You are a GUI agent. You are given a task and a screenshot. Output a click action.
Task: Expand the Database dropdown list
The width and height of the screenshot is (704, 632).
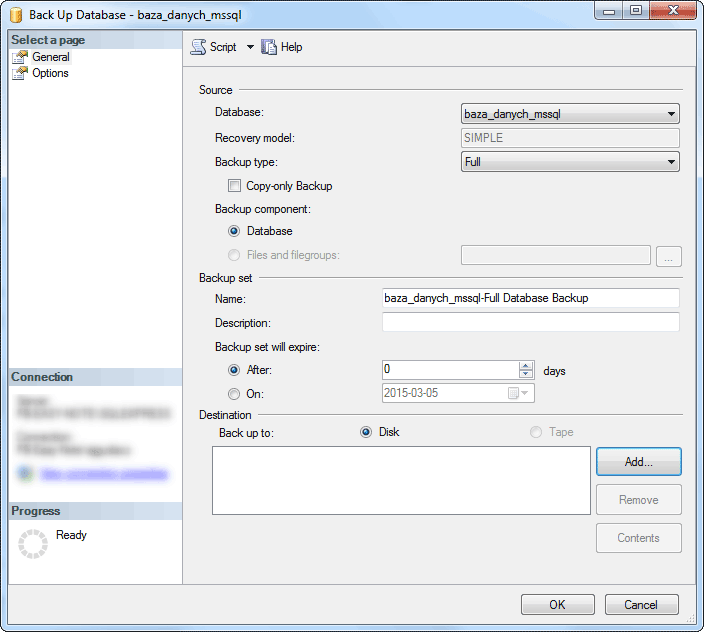coord(671,114)
